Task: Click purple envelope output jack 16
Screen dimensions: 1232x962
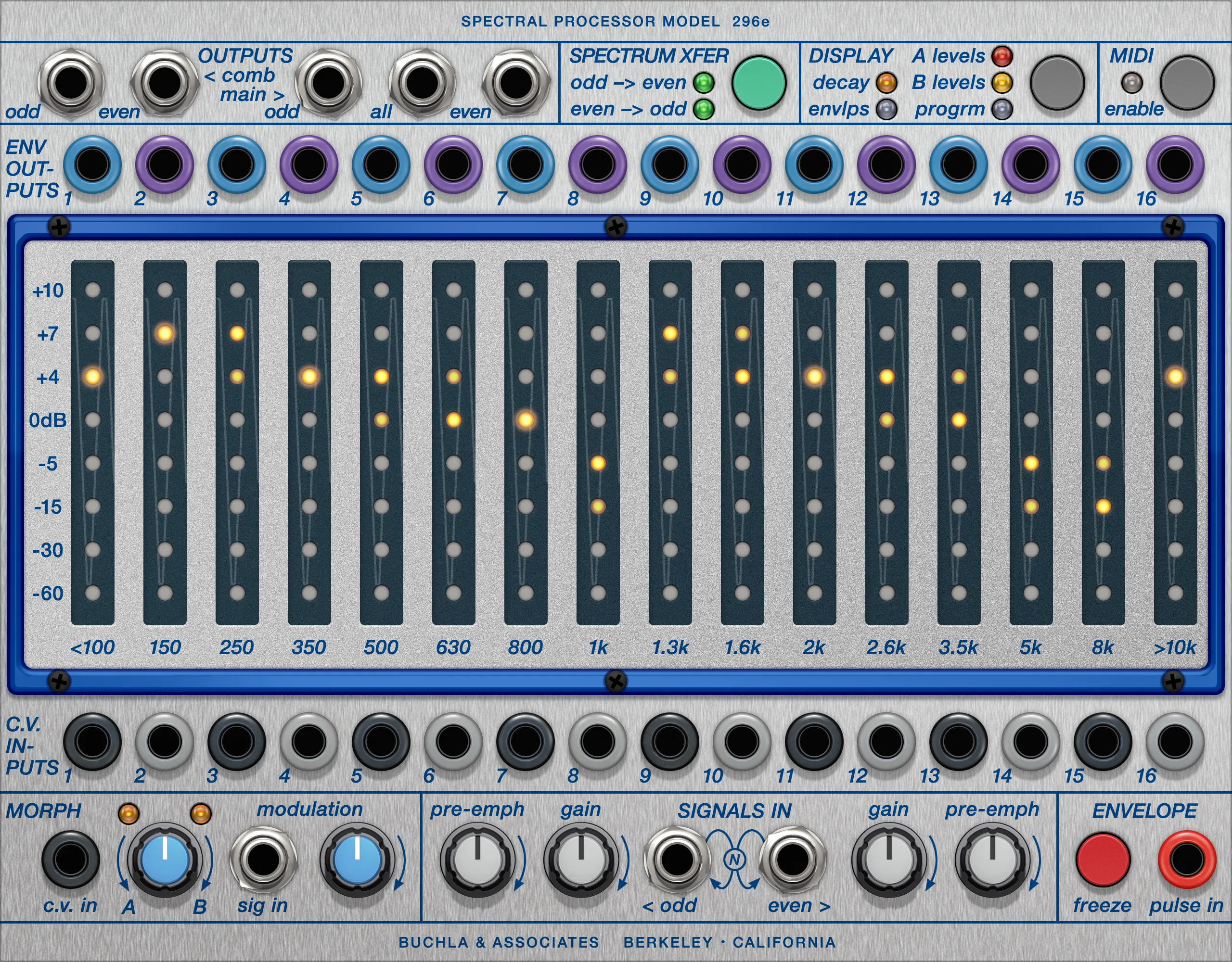Action: [1175, 165]
